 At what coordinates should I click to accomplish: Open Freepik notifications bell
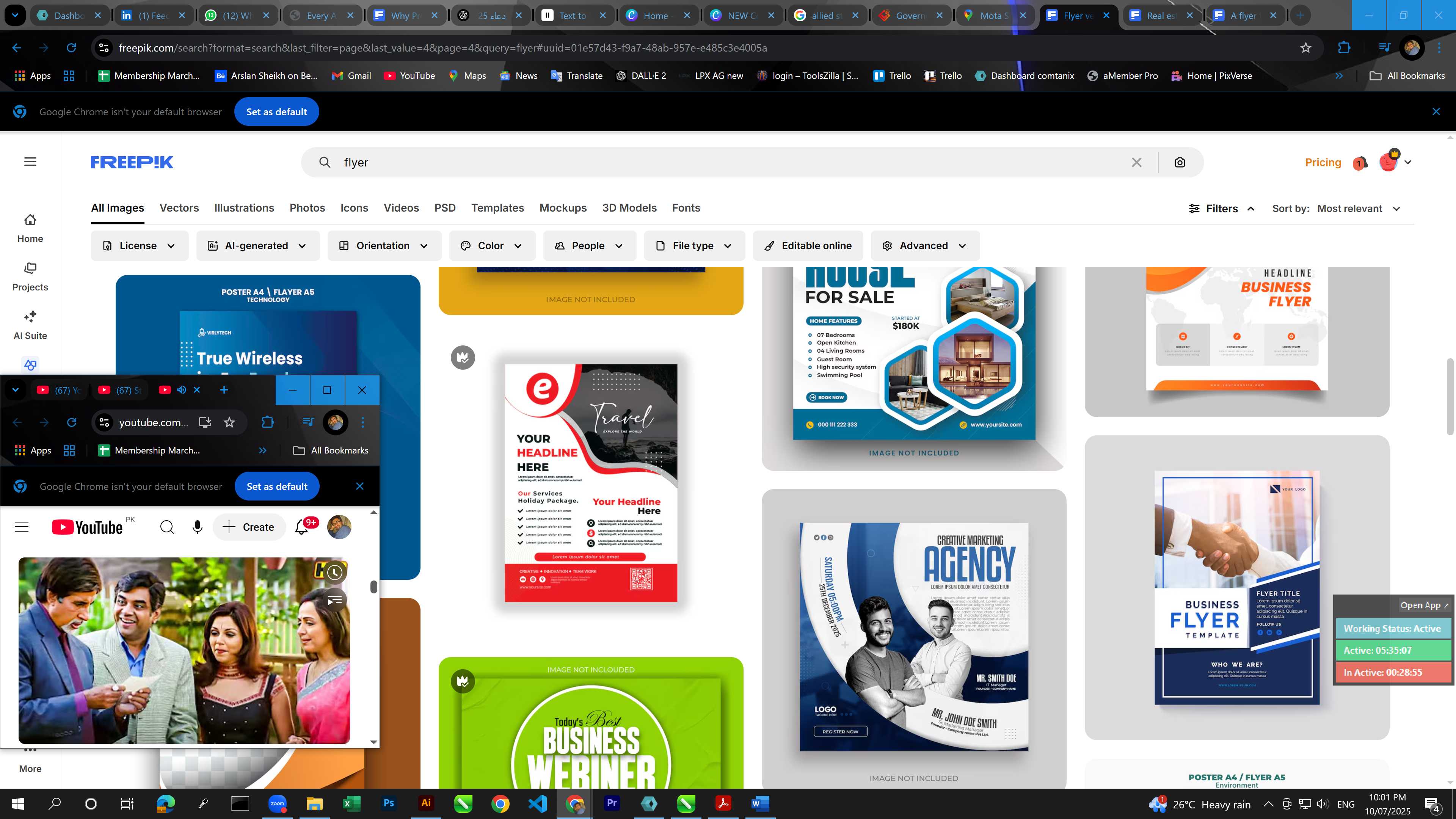coord(1360,163)
